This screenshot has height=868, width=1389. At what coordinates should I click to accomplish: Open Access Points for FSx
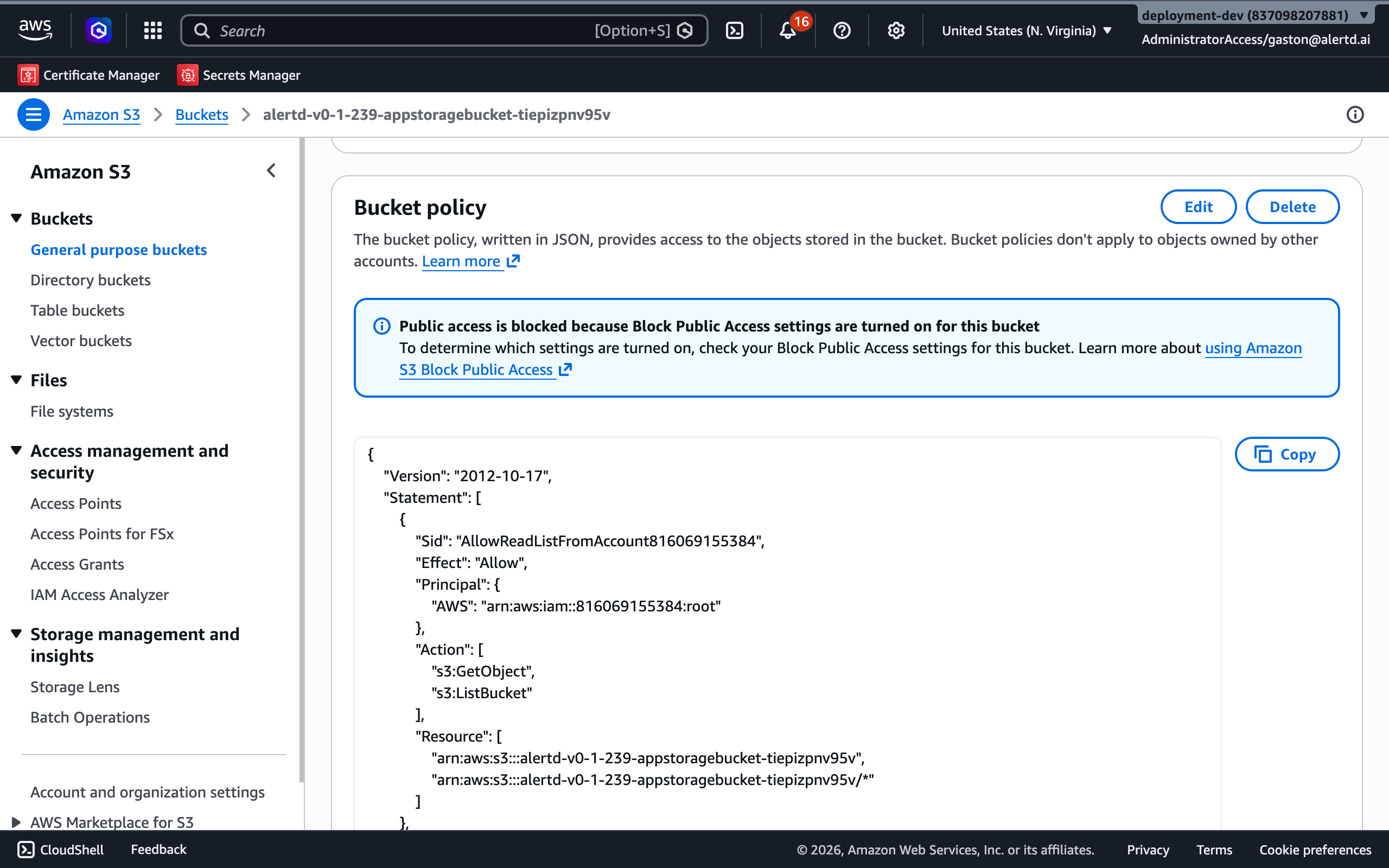coord(101,534)
